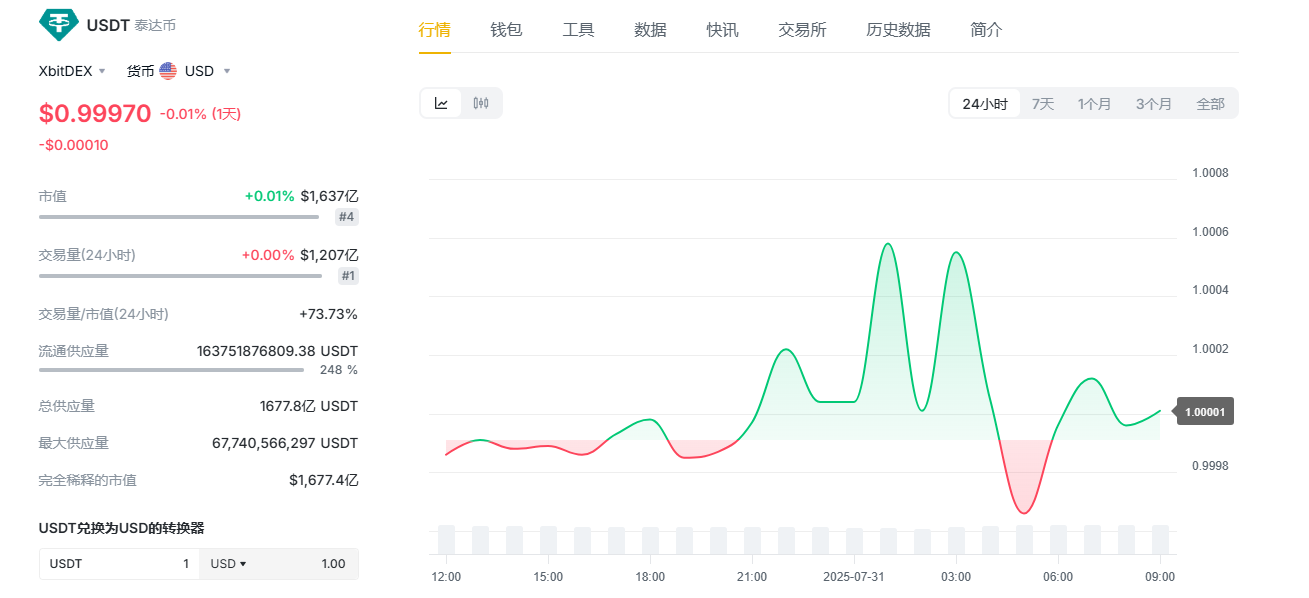Open the 工具 tab

pos(578,30)
